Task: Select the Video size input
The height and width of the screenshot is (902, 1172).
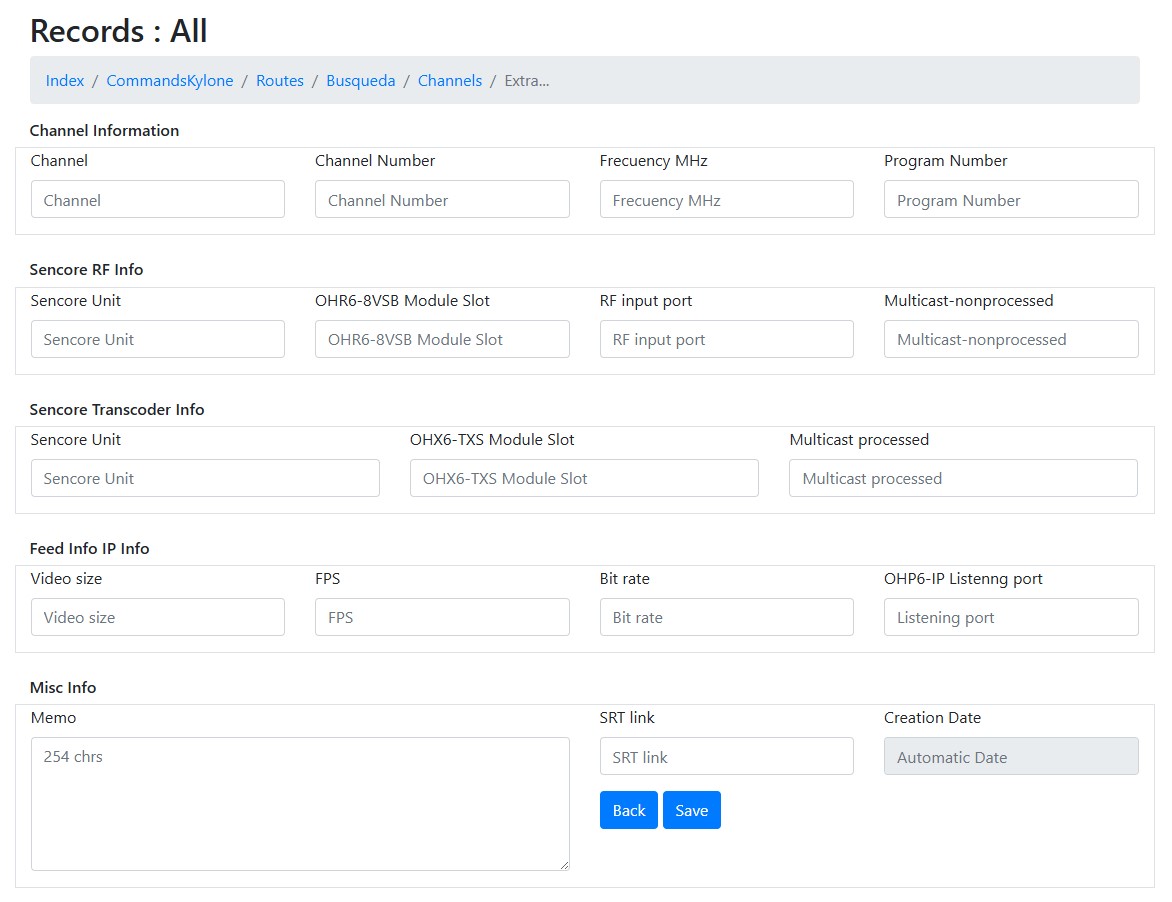Action: click(x=158, y=618)
